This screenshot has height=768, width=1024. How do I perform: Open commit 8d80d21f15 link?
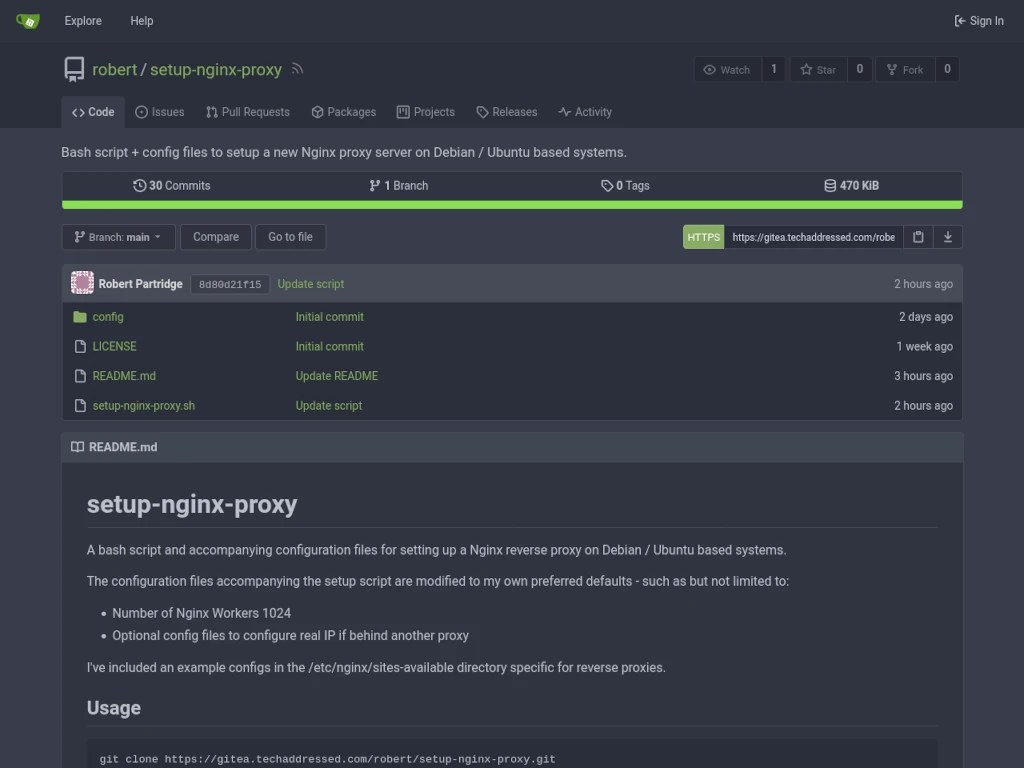[x=230, y=284]
